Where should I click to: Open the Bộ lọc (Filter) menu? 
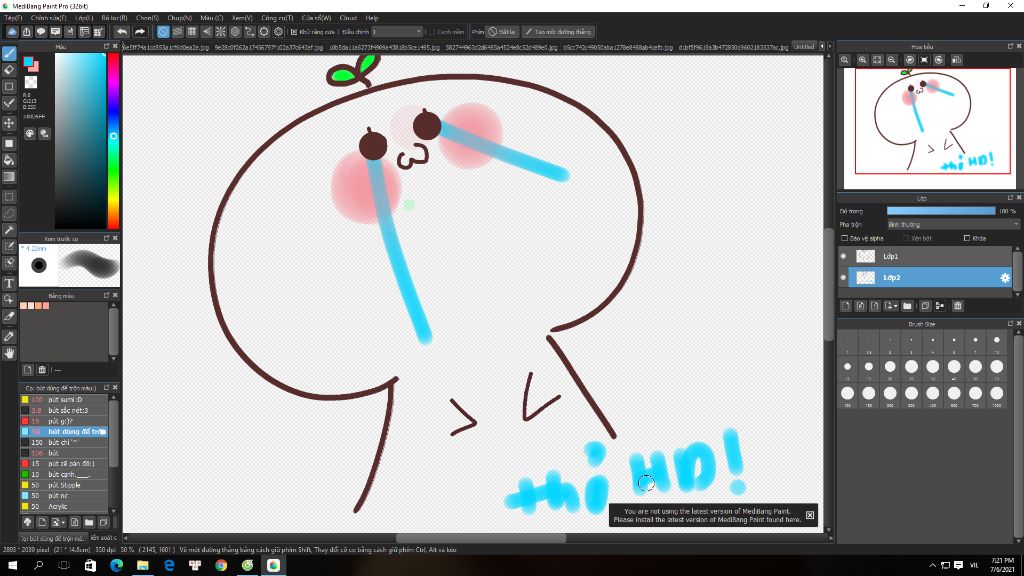tap(114, 18)
